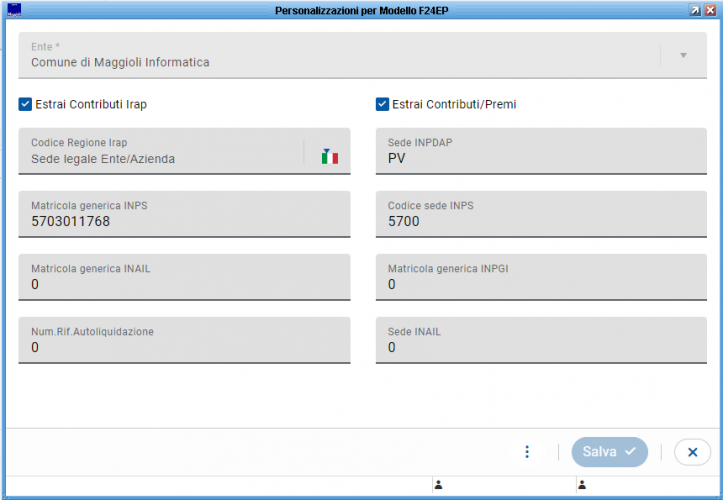Click the Italian flag region lookup icon
The width and height of the screenshot is (723, 500).
tap(330, 157)
